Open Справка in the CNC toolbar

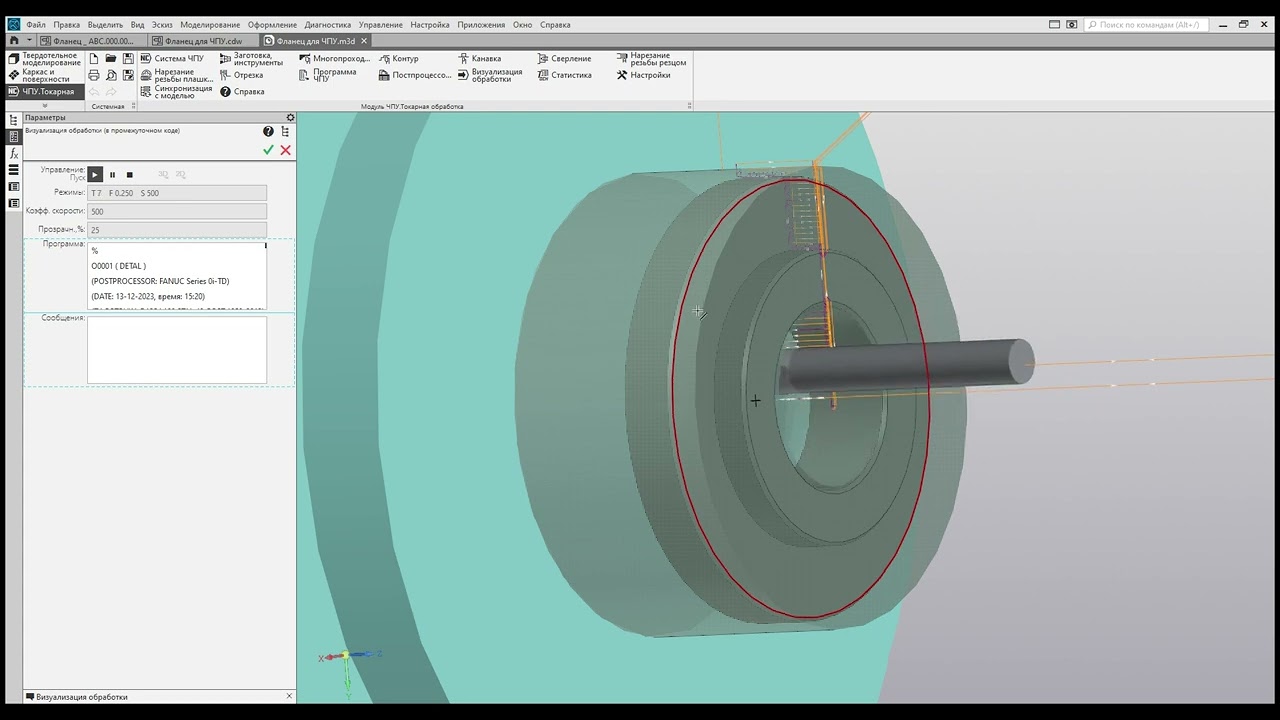[242, 91]
